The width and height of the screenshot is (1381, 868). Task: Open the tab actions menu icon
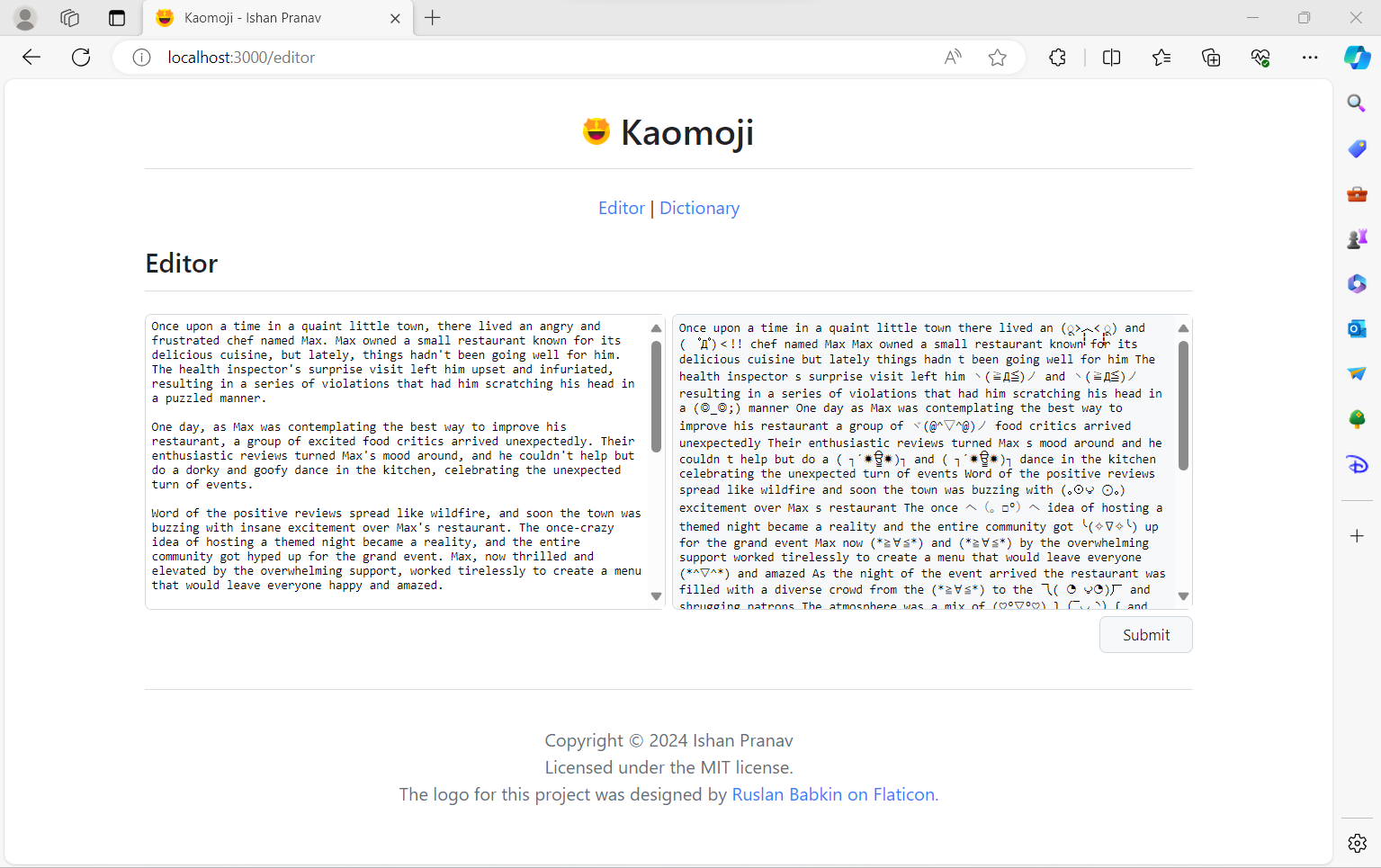click(x=117, y=18)
